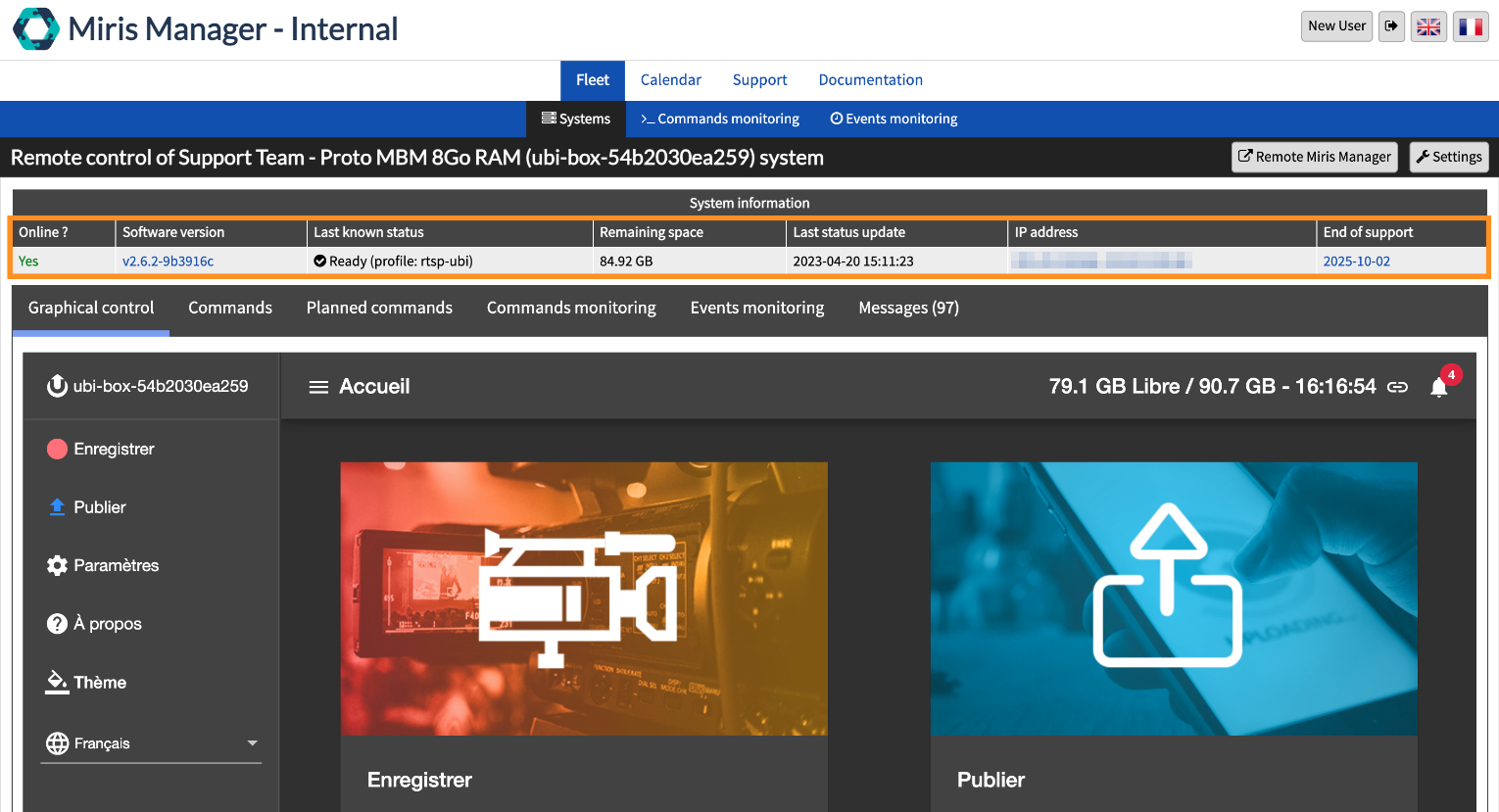
Task: Click Enregistrer in the sidebar
Action: 114,449
